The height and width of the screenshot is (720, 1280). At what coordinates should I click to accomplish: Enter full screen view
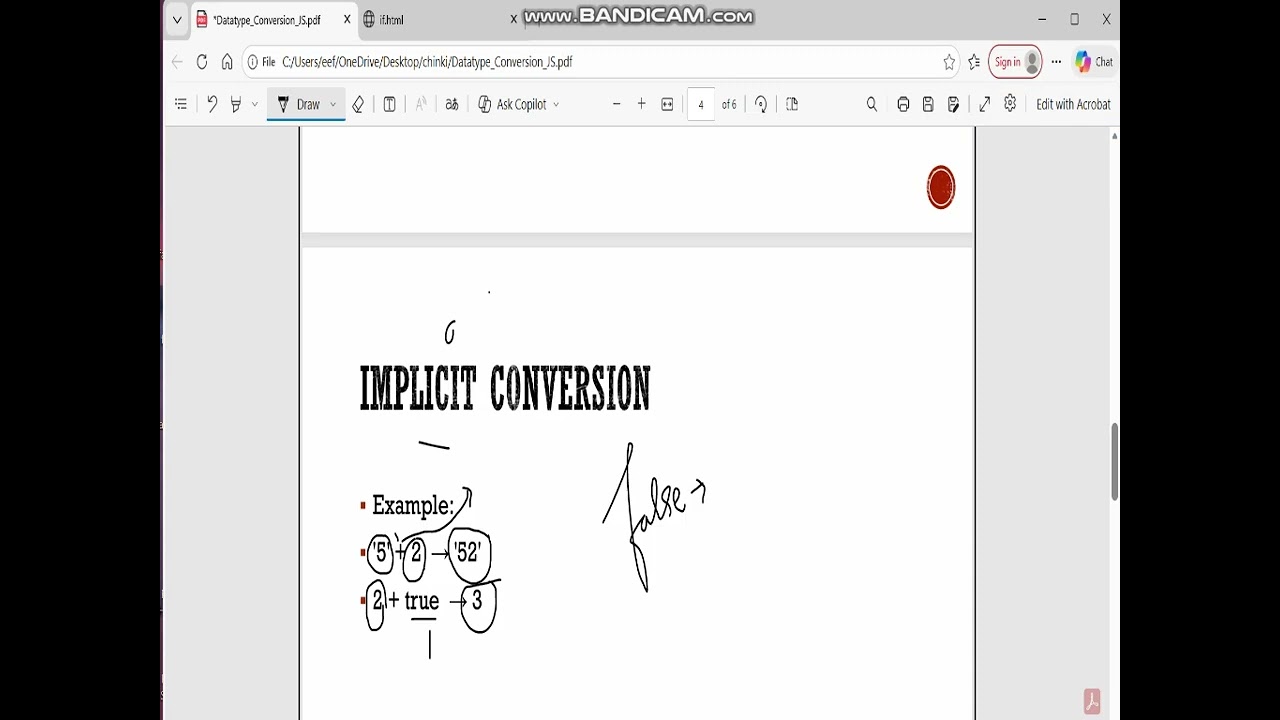click(985, 104)
